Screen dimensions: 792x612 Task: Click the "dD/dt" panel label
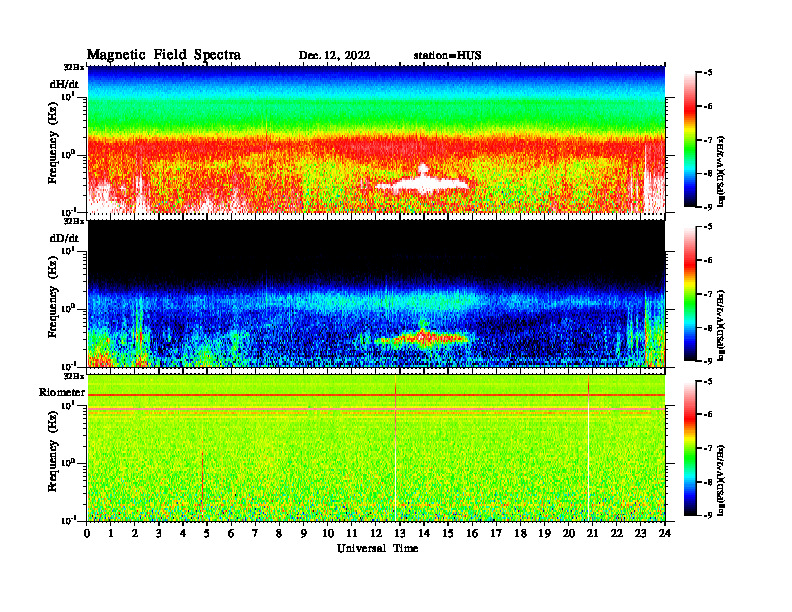[x=64, y=238]
